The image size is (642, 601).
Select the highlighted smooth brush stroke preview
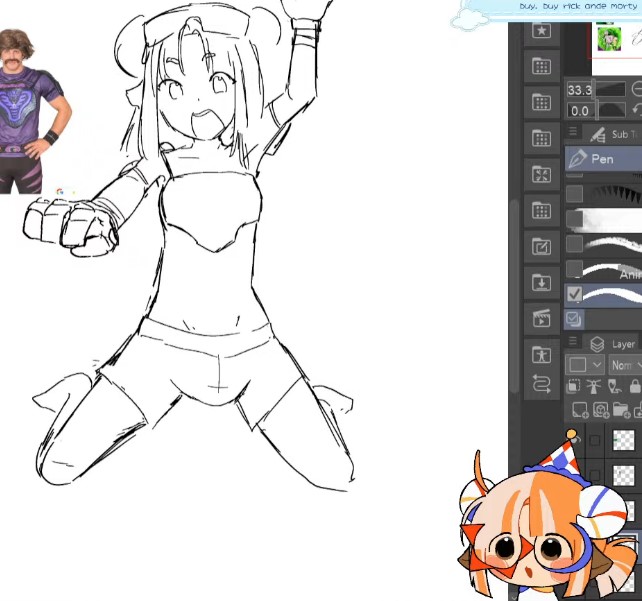(613, 294)
